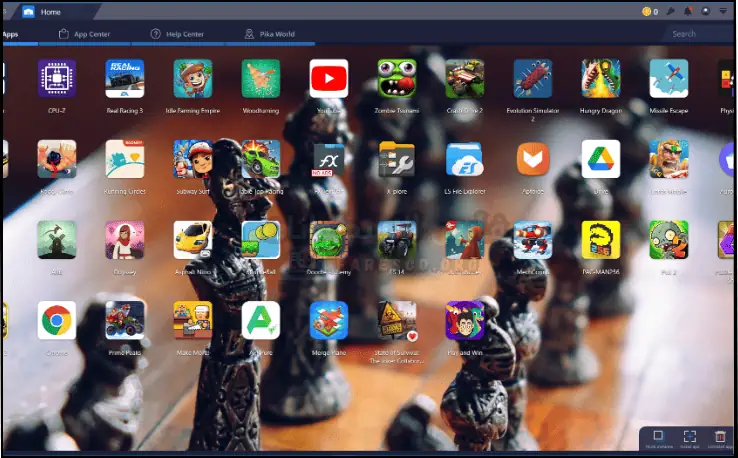Launch Idle Farming Empire

click(192, 78)
